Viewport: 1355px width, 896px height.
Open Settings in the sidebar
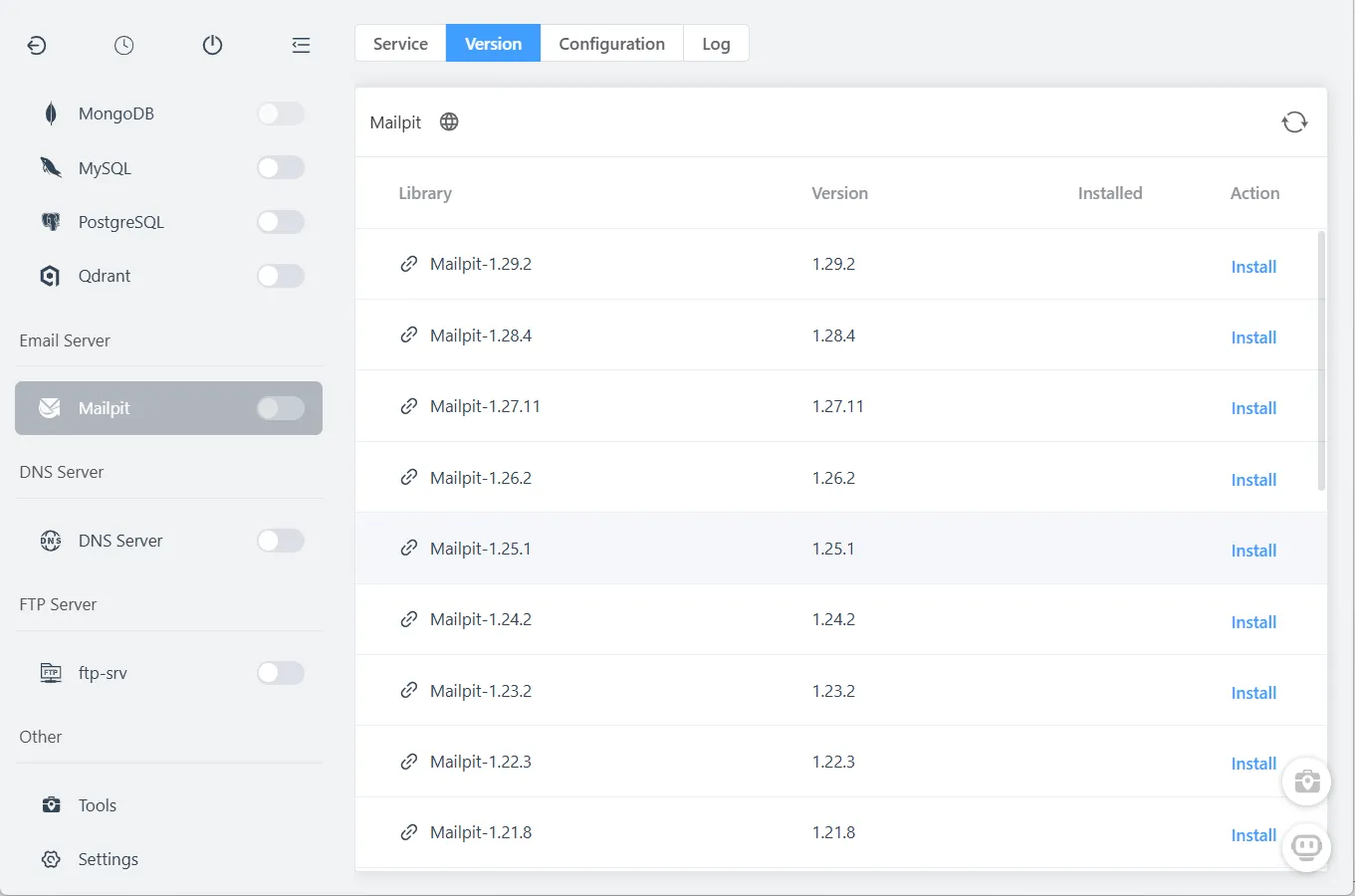[108, 859]
